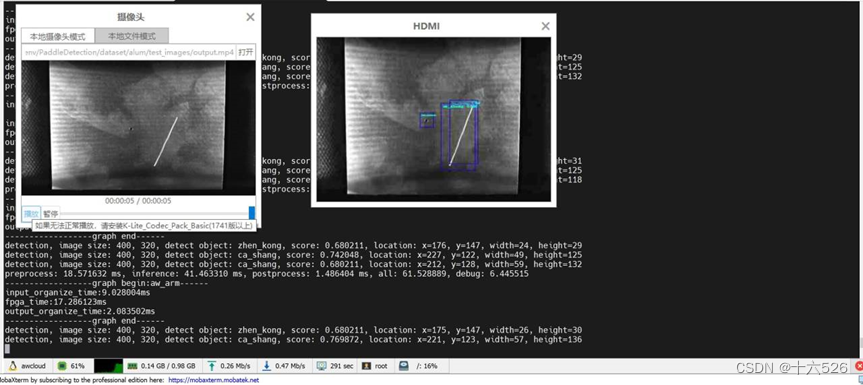Switch to the 本地文件模式 tab
The image size is (863, 385).
[x=132, y=36]
